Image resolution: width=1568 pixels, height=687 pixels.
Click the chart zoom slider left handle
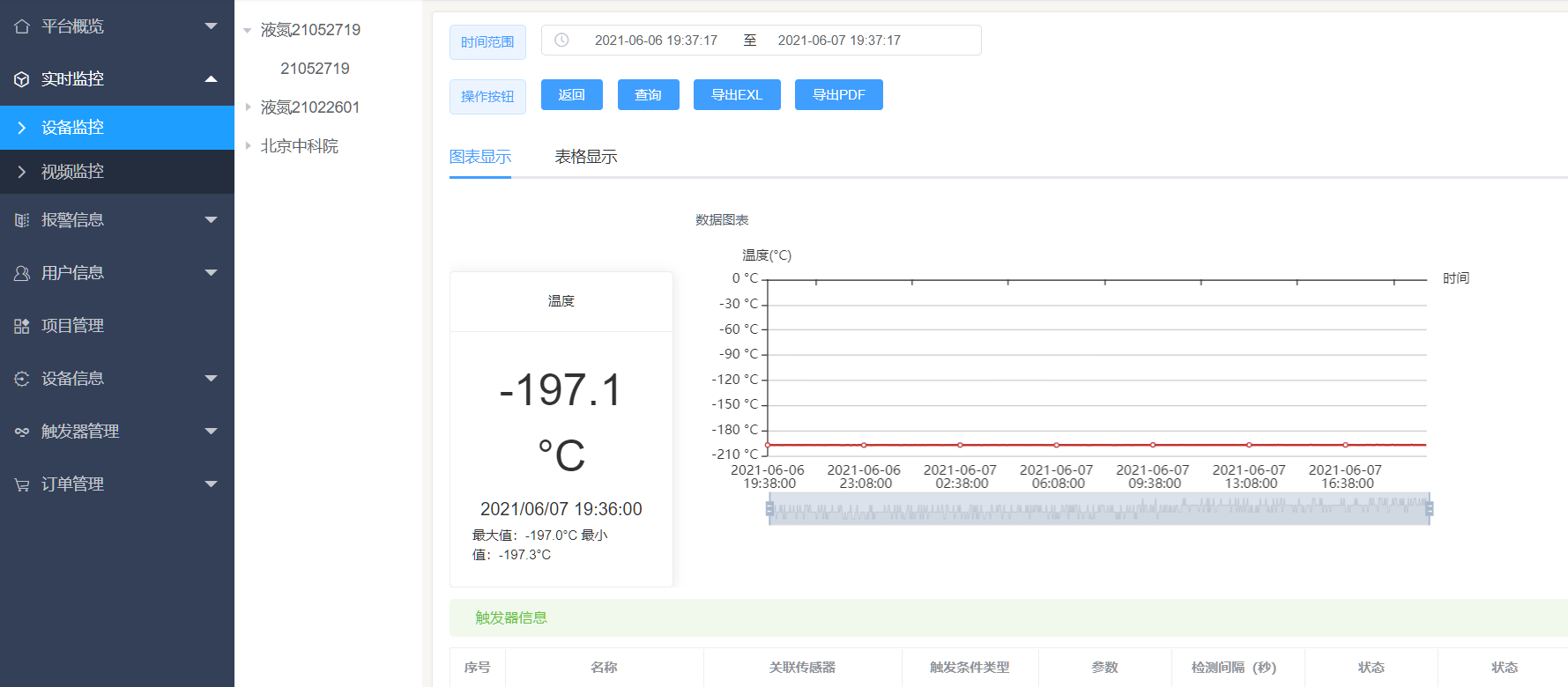click(769, 508)
